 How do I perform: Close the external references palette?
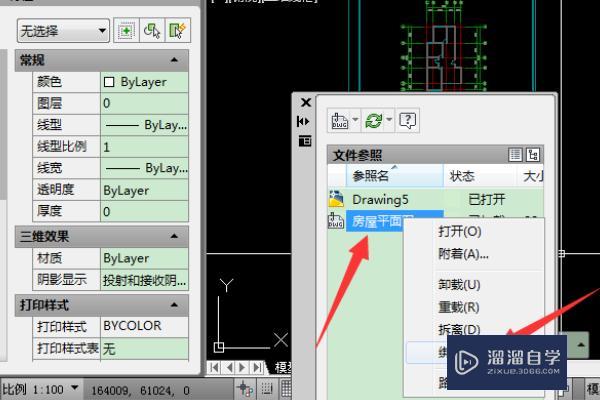coord(306,103)
